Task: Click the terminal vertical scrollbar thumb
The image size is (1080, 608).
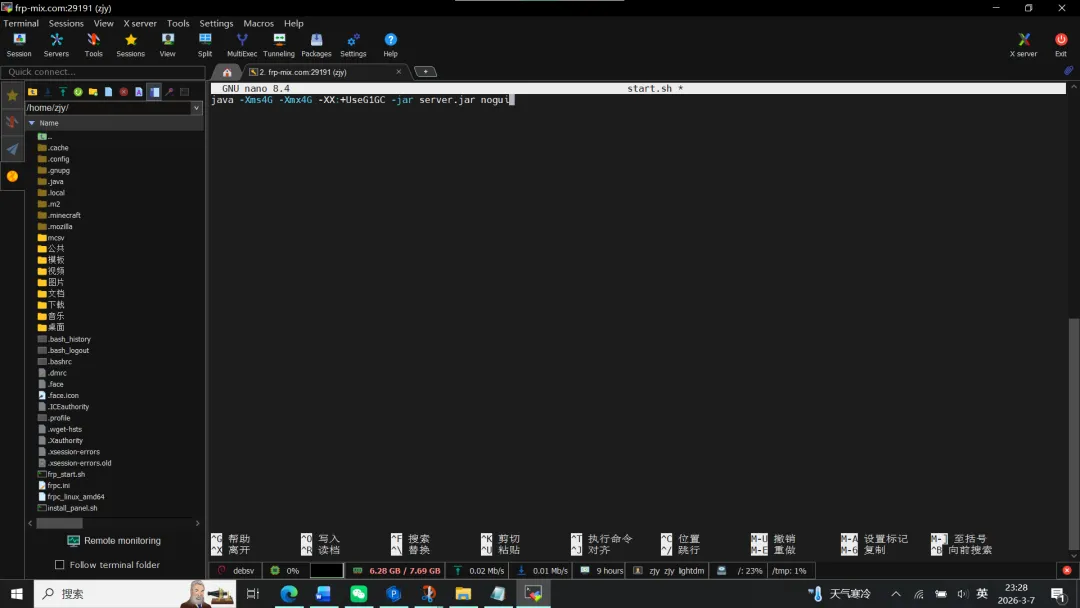Action: point(1073,434)
